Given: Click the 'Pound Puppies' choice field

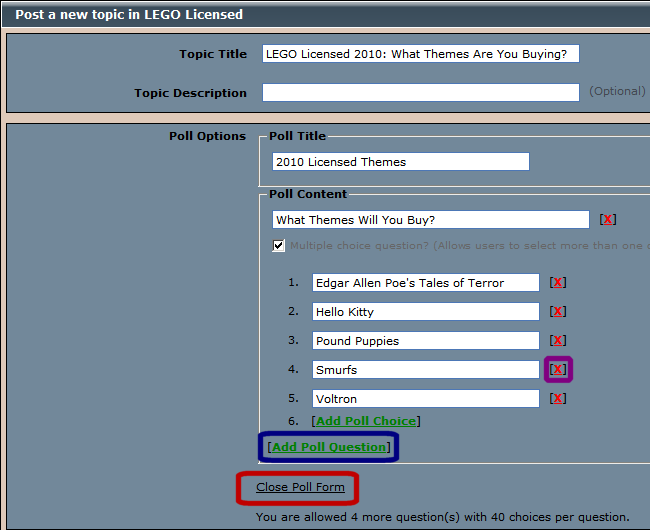Looking at the screenshot, I should coord(426,341).
